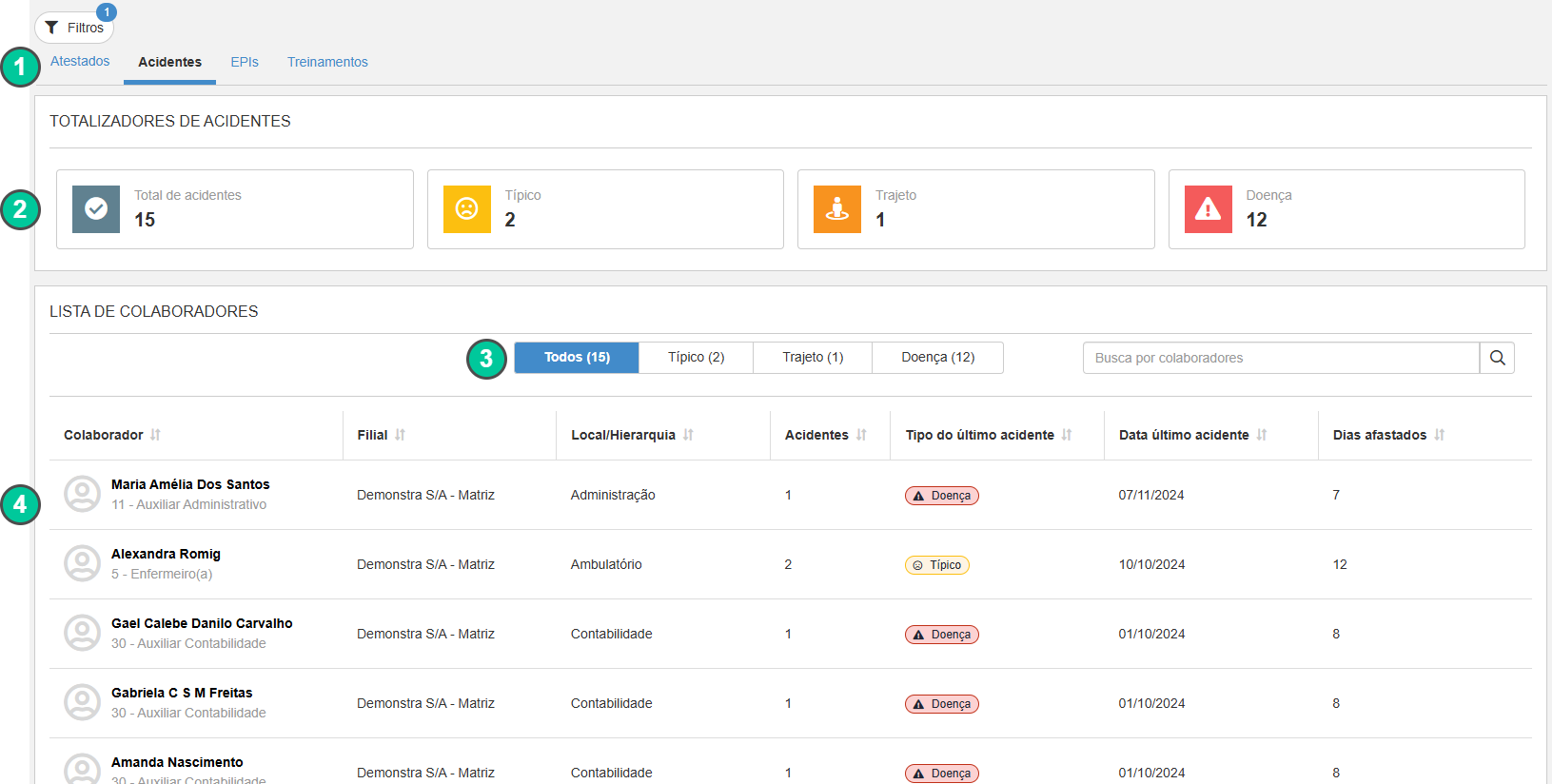The image size is (1553, 784).
Task: Click the Trajeto orange card icon
Action: pos(837,209)
